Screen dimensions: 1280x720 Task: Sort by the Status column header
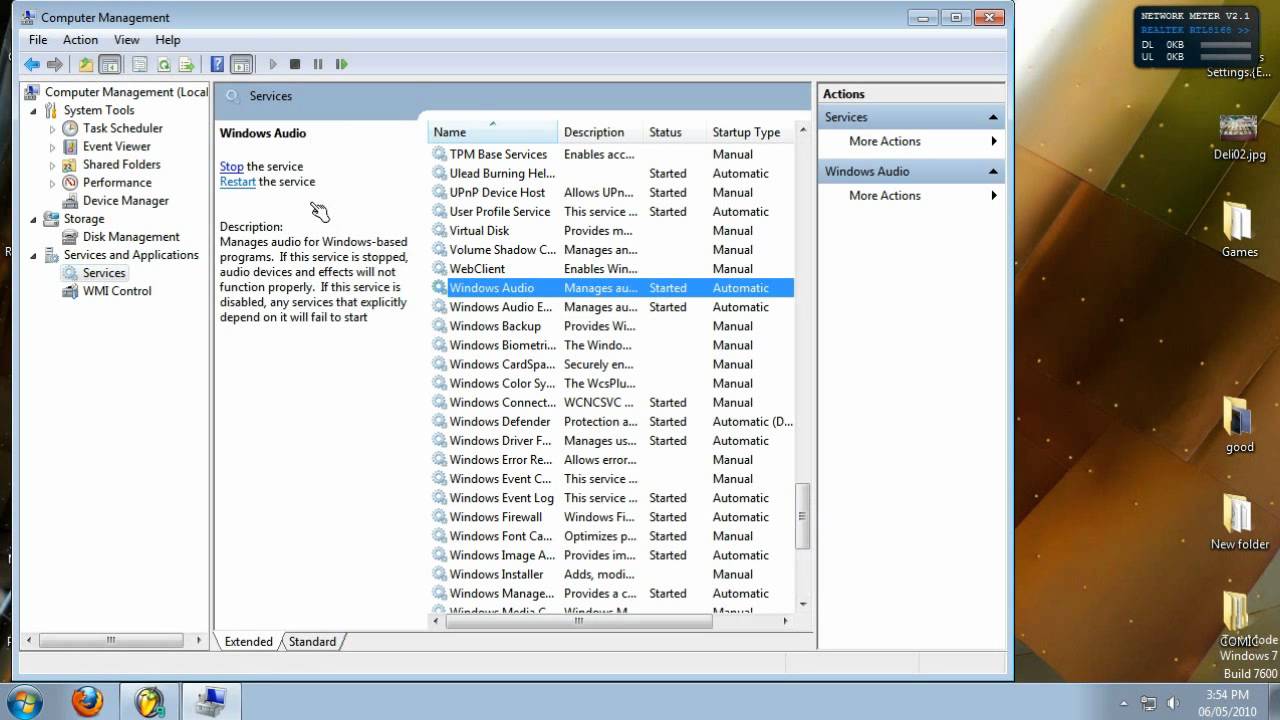point(675,132)
